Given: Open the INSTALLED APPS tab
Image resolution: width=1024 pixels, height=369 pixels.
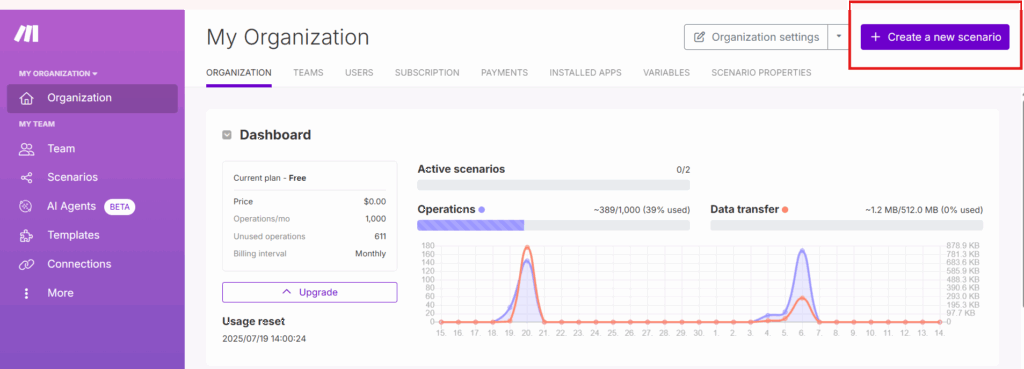Looking at the screenshot, I should point(585,72).
